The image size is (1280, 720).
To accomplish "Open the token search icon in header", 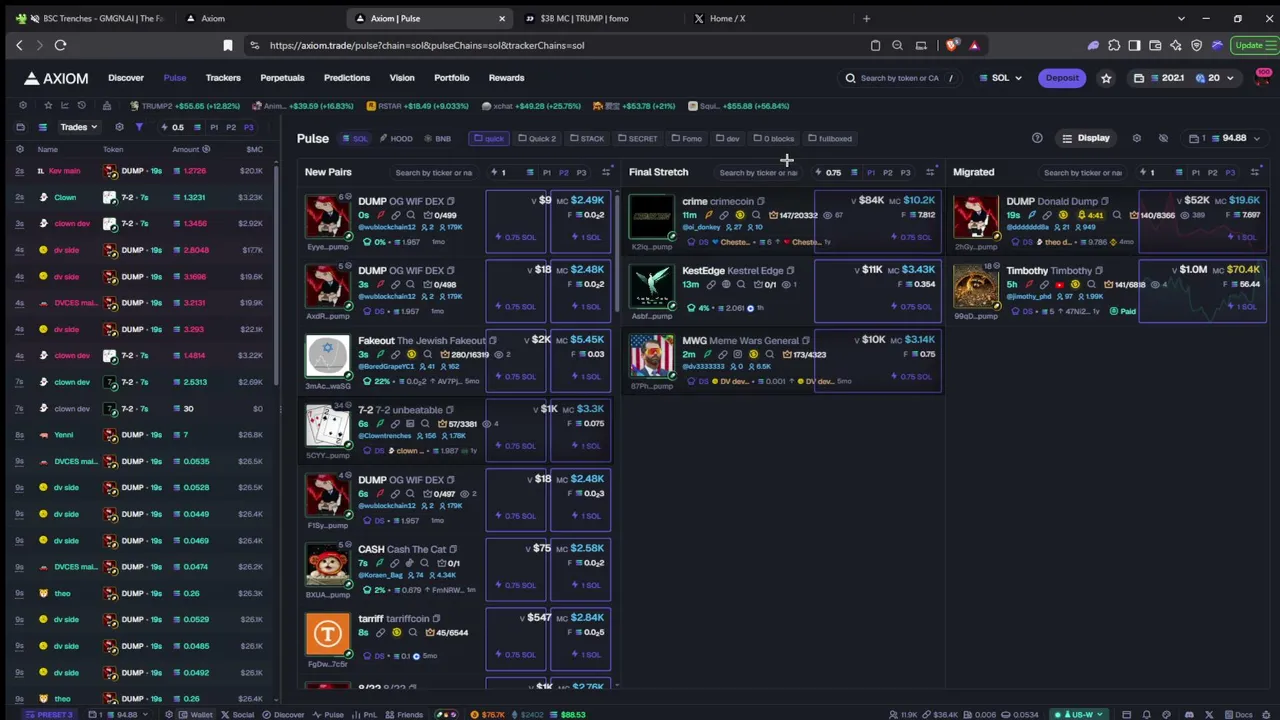I will click(x=851, y=78).
